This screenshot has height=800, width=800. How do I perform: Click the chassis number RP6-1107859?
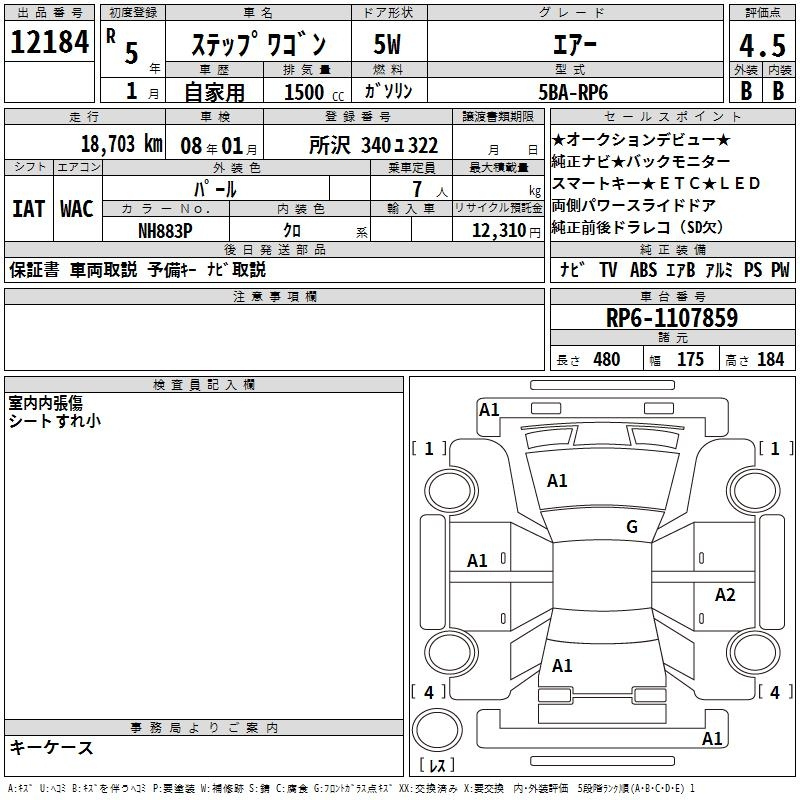[x=672, y=318]
